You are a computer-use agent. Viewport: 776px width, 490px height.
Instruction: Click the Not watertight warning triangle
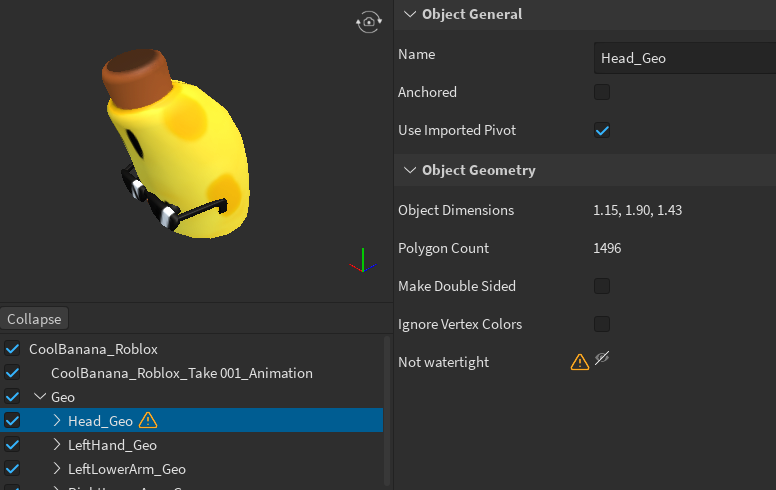[580, 362]
